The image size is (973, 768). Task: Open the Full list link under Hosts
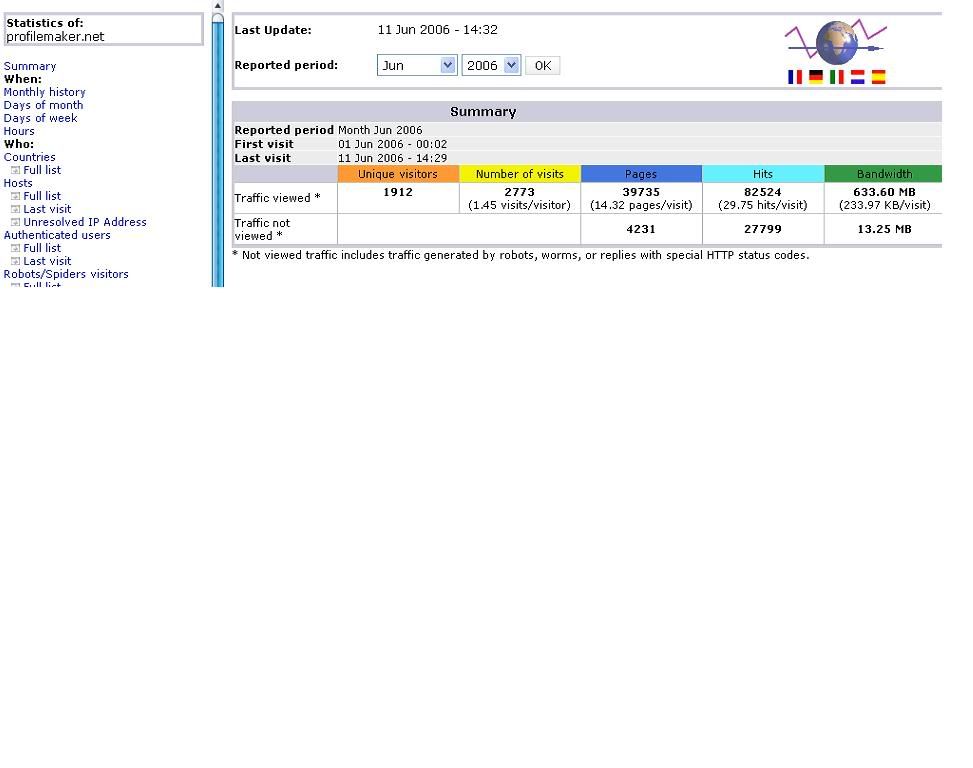(x=42, y=196)
